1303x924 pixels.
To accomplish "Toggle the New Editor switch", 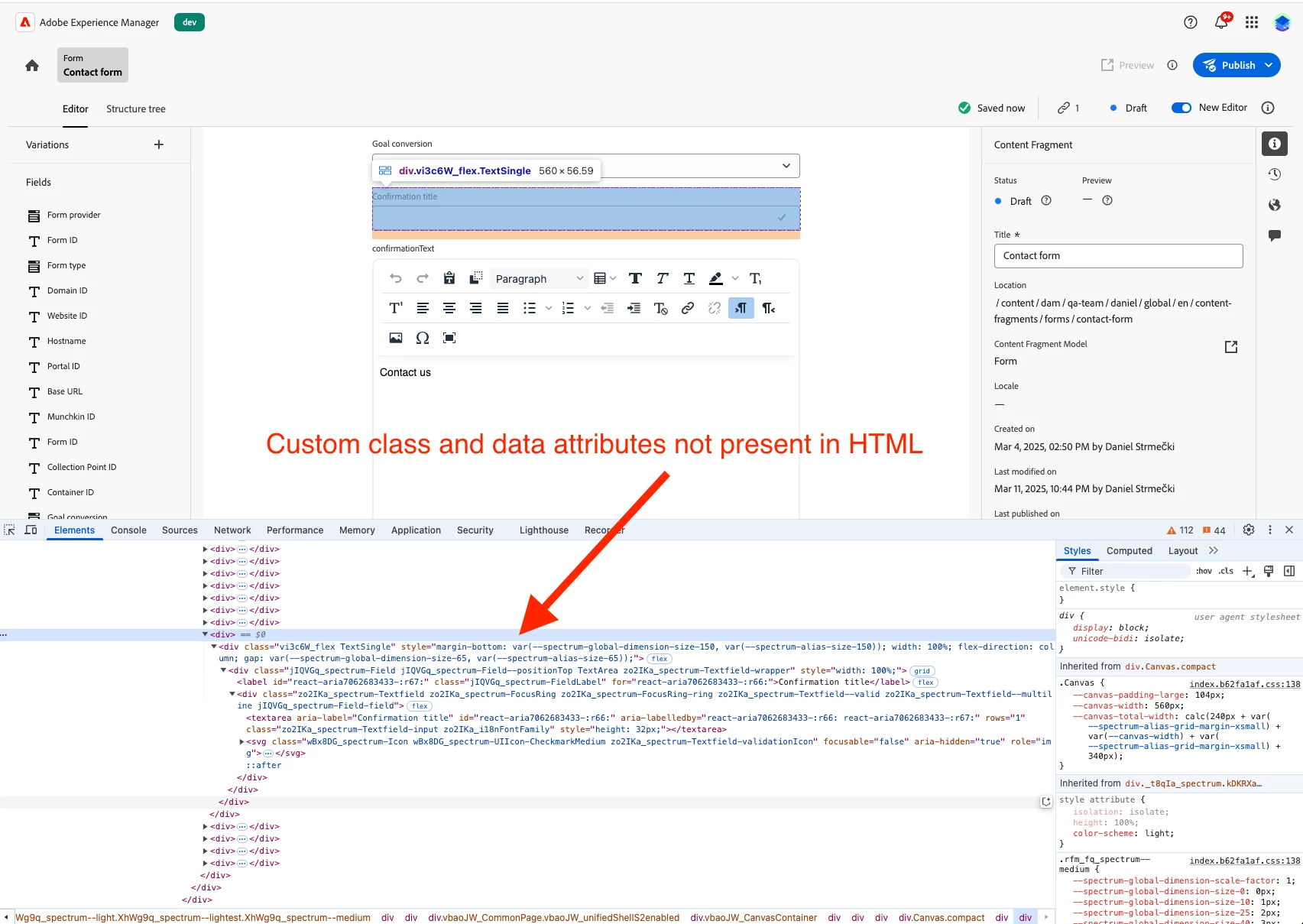I will click(1181, 108).
